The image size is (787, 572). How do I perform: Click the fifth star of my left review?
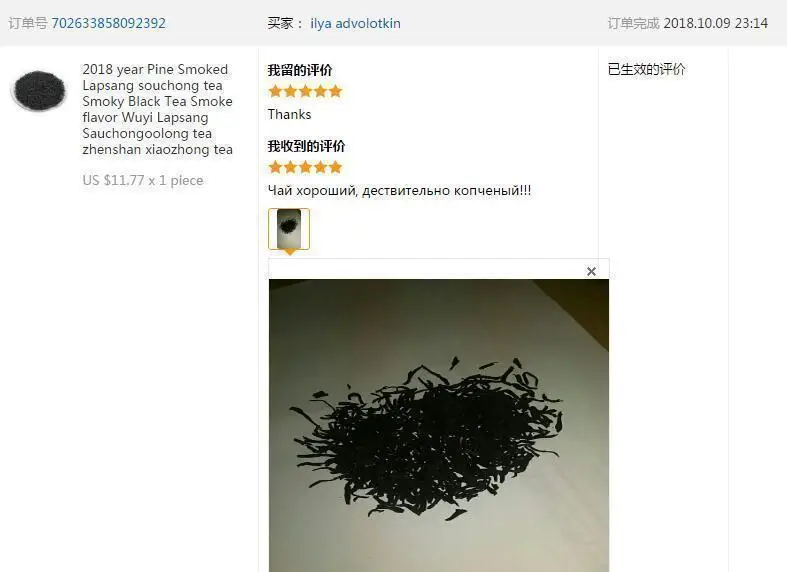pos(335,91)
